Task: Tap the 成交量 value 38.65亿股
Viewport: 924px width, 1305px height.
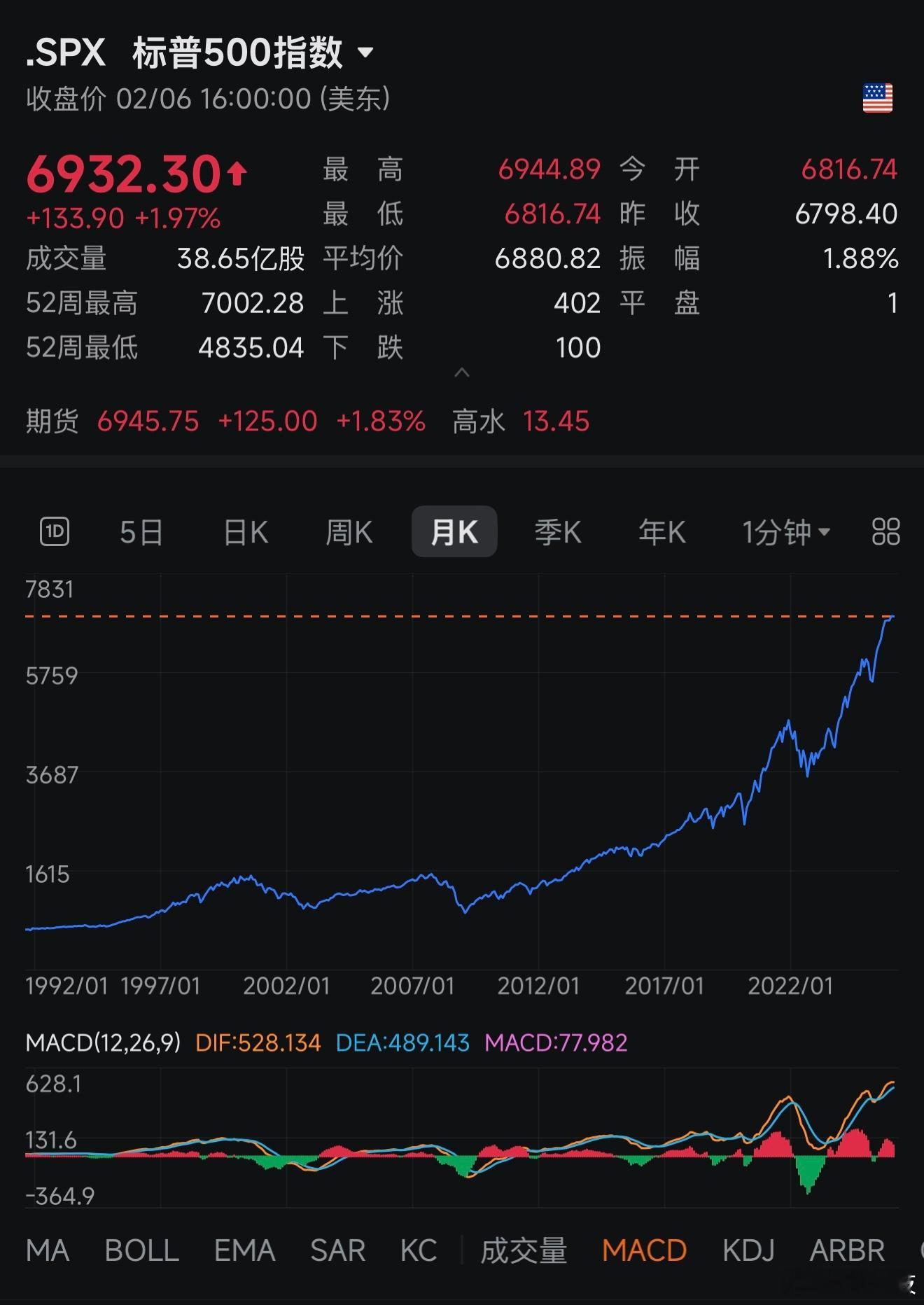Action: tap(241, 259)
